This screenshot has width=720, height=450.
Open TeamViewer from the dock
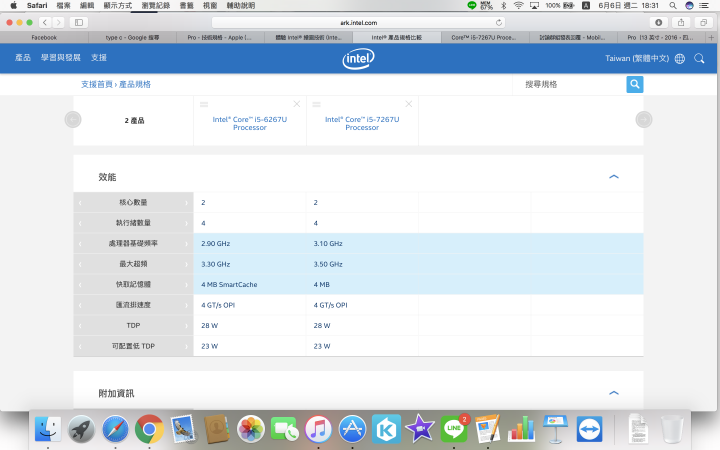(x=589, y=429)
